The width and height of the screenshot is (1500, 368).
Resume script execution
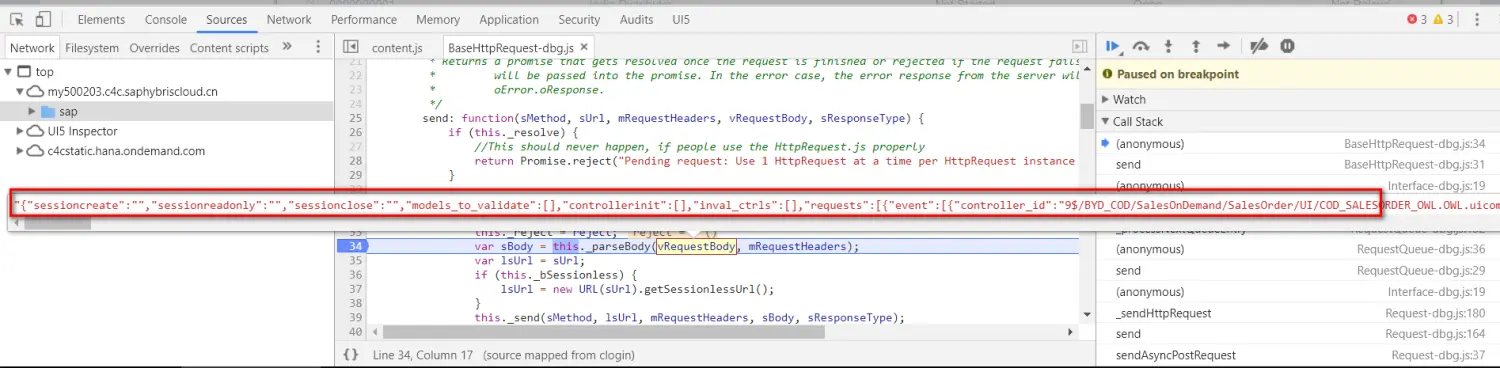[1112, 46]
